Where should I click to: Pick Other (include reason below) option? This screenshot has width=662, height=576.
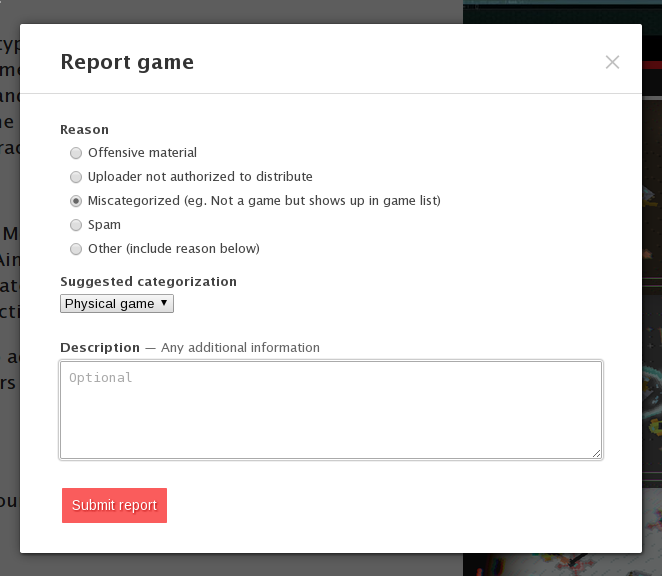click(x=76, y=249)
